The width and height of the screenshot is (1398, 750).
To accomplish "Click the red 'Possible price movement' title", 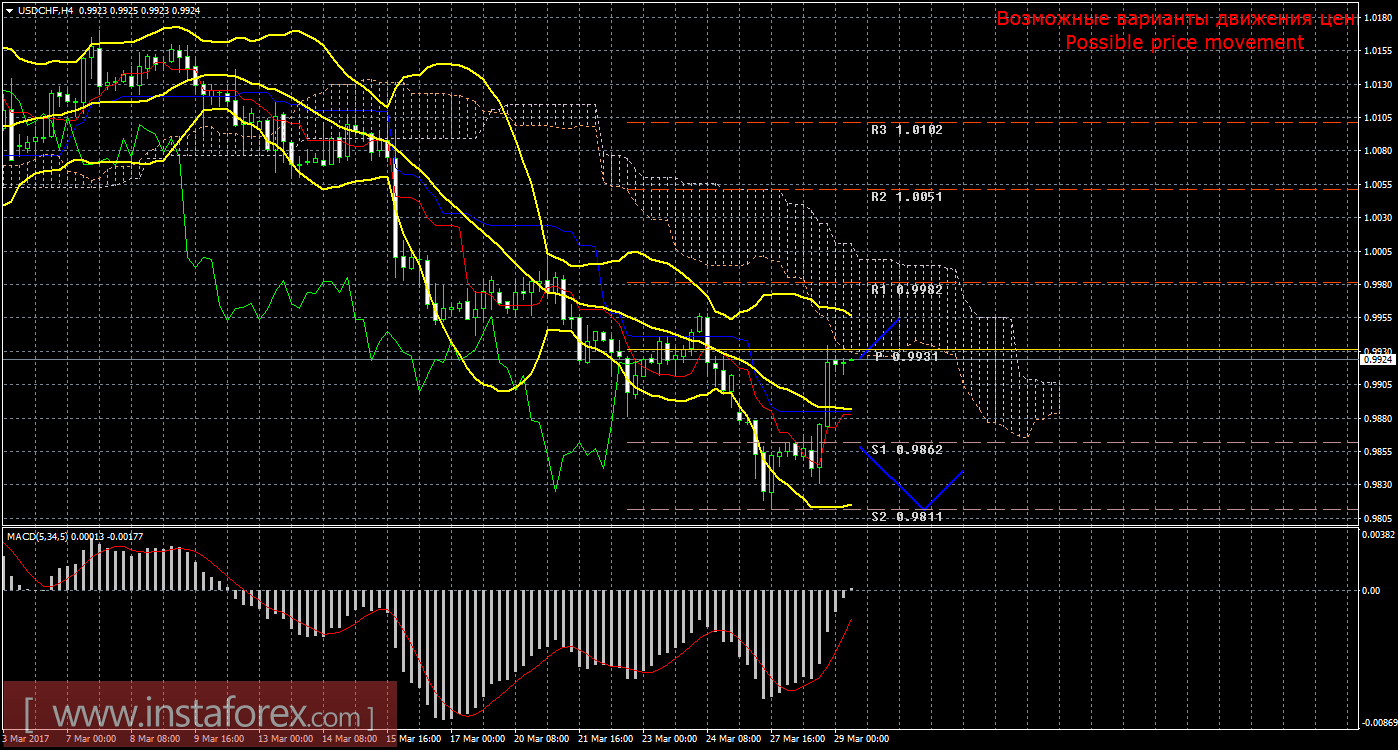I will click(x=1184, y=43).
